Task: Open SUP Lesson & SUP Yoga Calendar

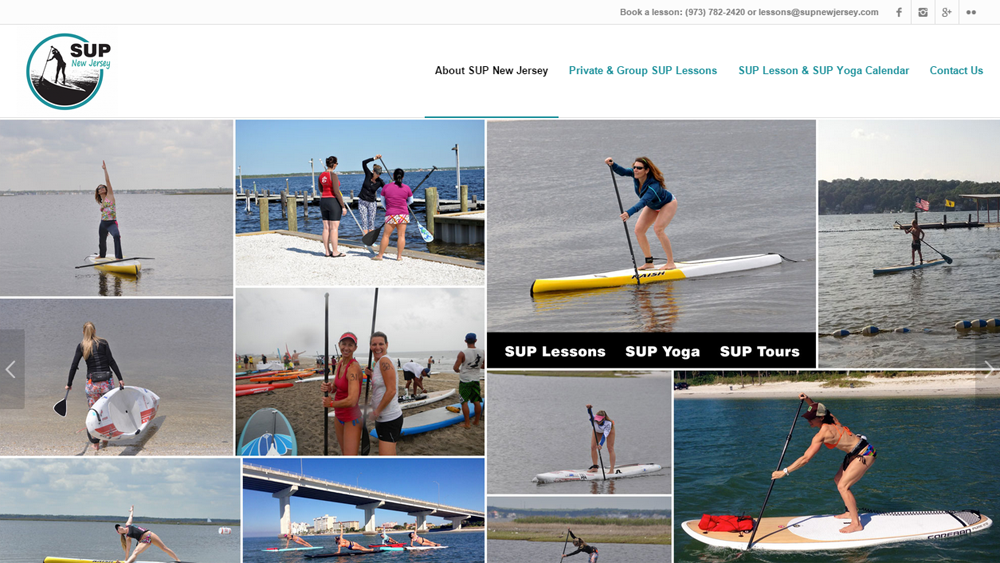Action: (823, 71)
